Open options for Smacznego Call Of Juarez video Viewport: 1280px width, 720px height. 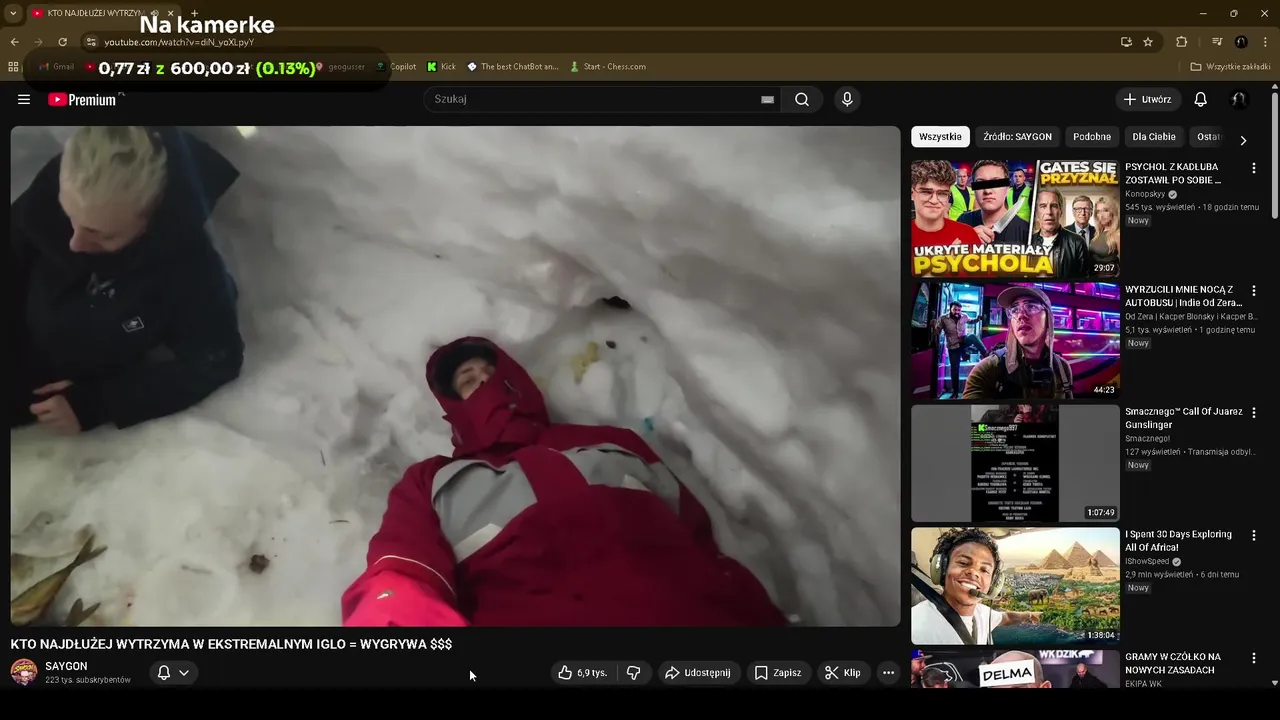1253,413
